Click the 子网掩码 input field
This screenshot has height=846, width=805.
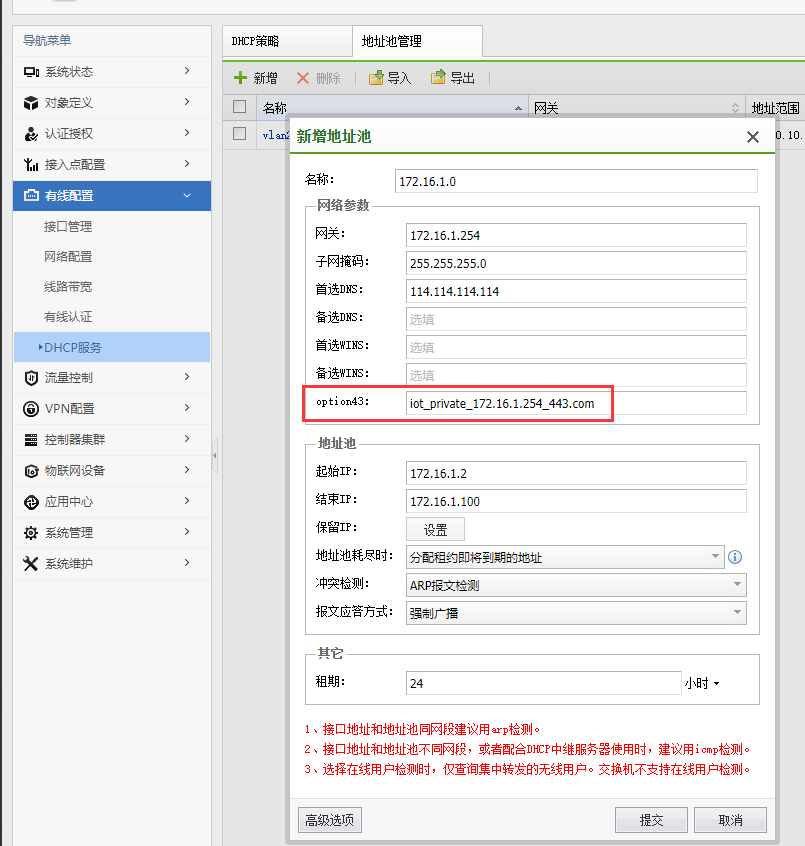coord(576,263)
